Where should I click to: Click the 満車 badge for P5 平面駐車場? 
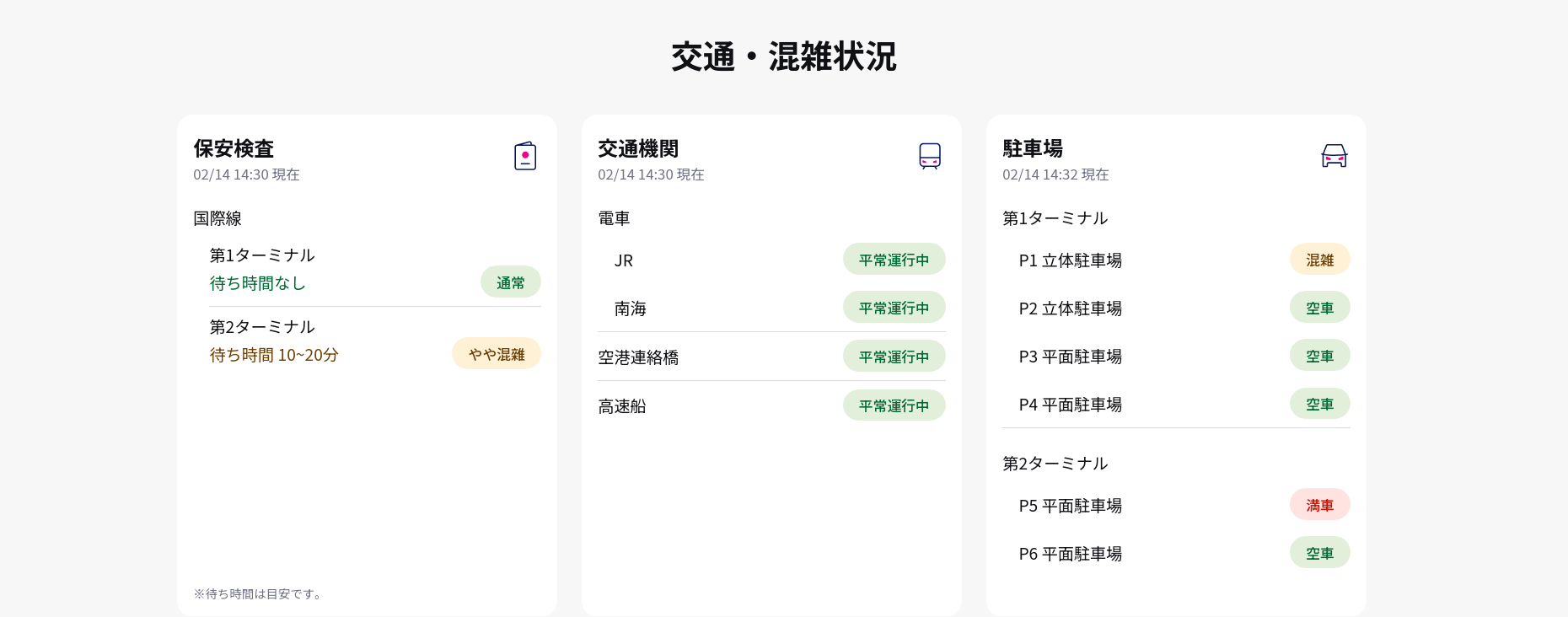tap(1319, 505)
